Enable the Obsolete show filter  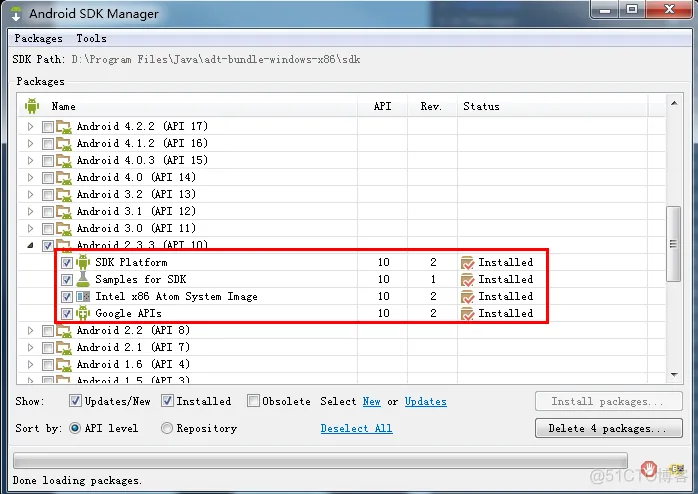pos(253,401)
